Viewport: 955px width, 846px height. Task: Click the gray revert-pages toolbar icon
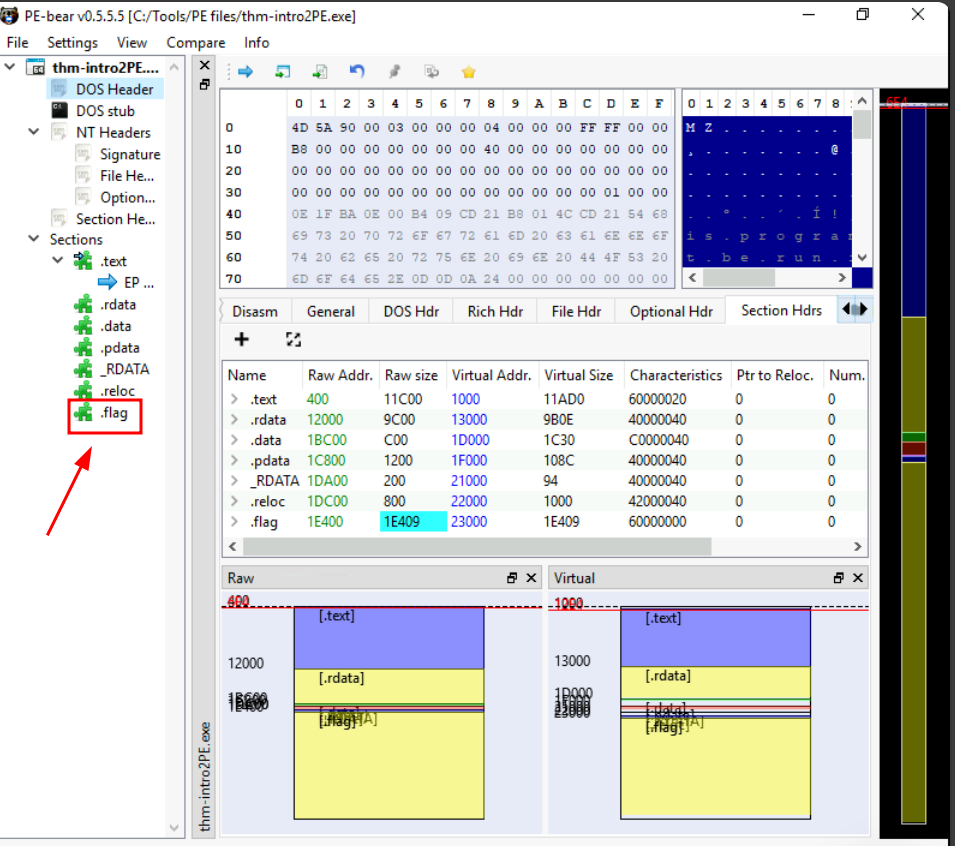(432, 72)
